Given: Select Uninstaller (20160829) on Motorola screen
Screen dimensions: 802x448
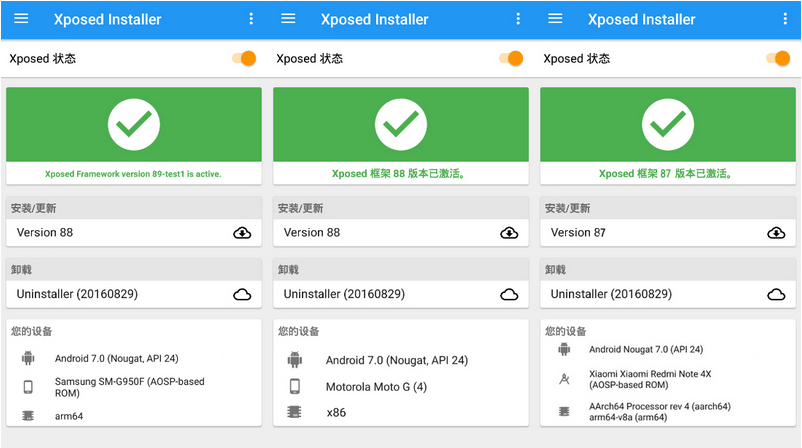Looking at the screenshot, I should point(401,294).
